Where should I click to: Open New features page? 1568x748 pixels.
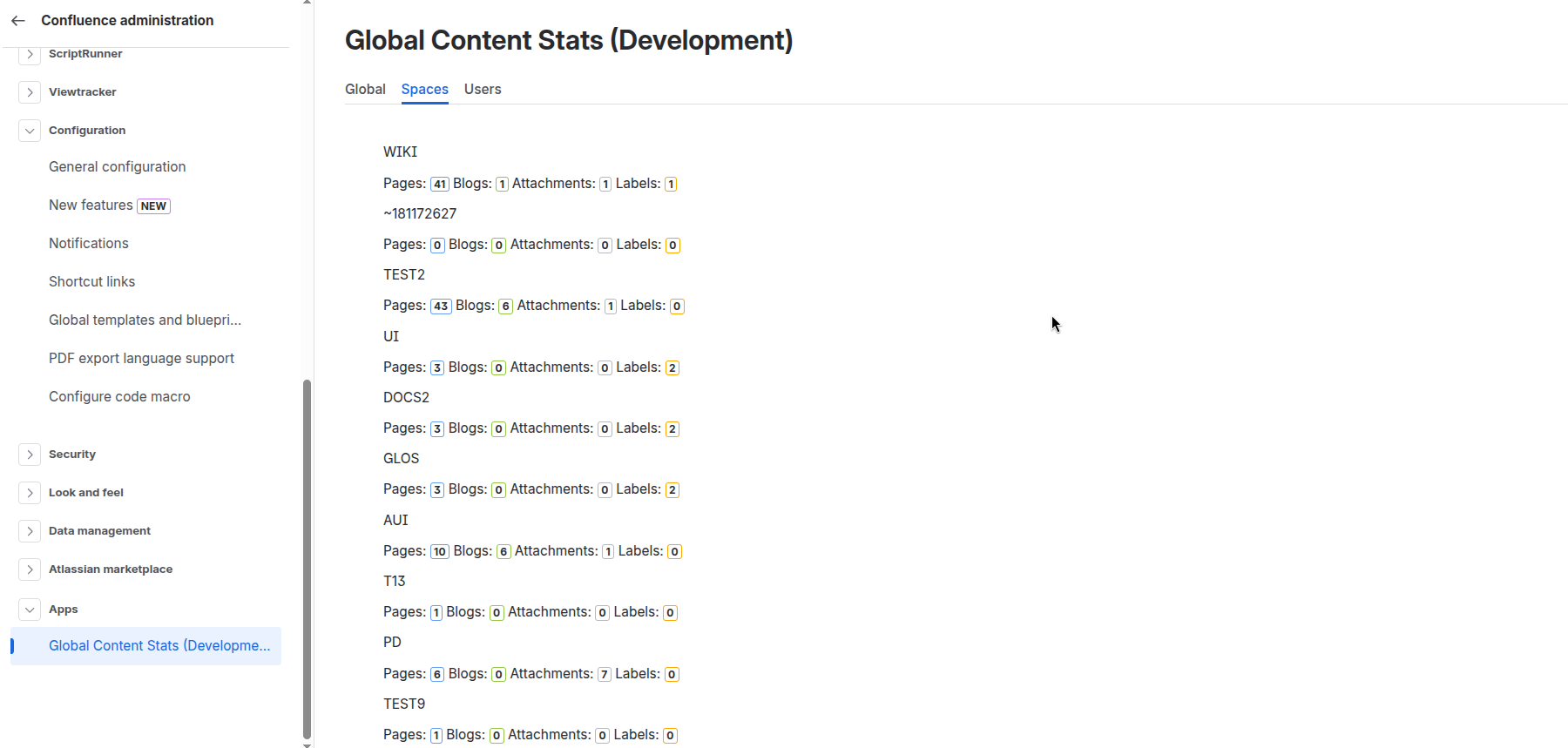[91, 206]
